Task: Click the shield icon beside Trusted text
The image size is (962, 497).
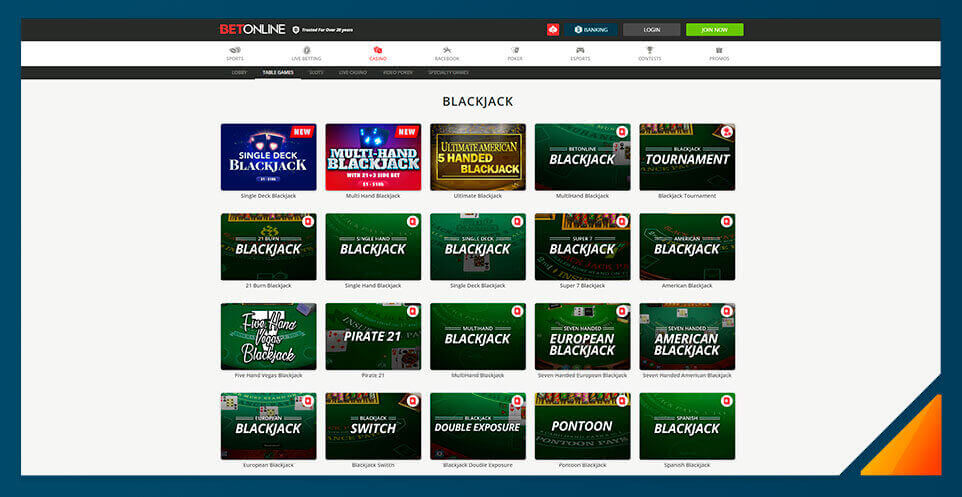Action: click(296, 29)
